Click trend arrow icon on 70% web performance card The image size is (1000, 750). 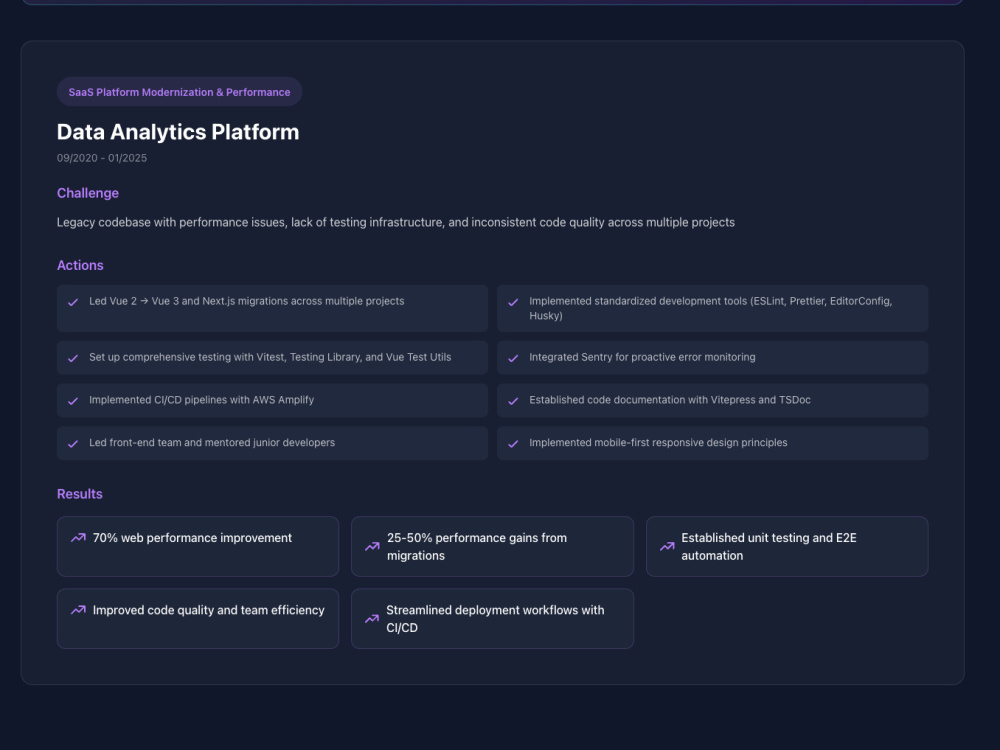78,538
